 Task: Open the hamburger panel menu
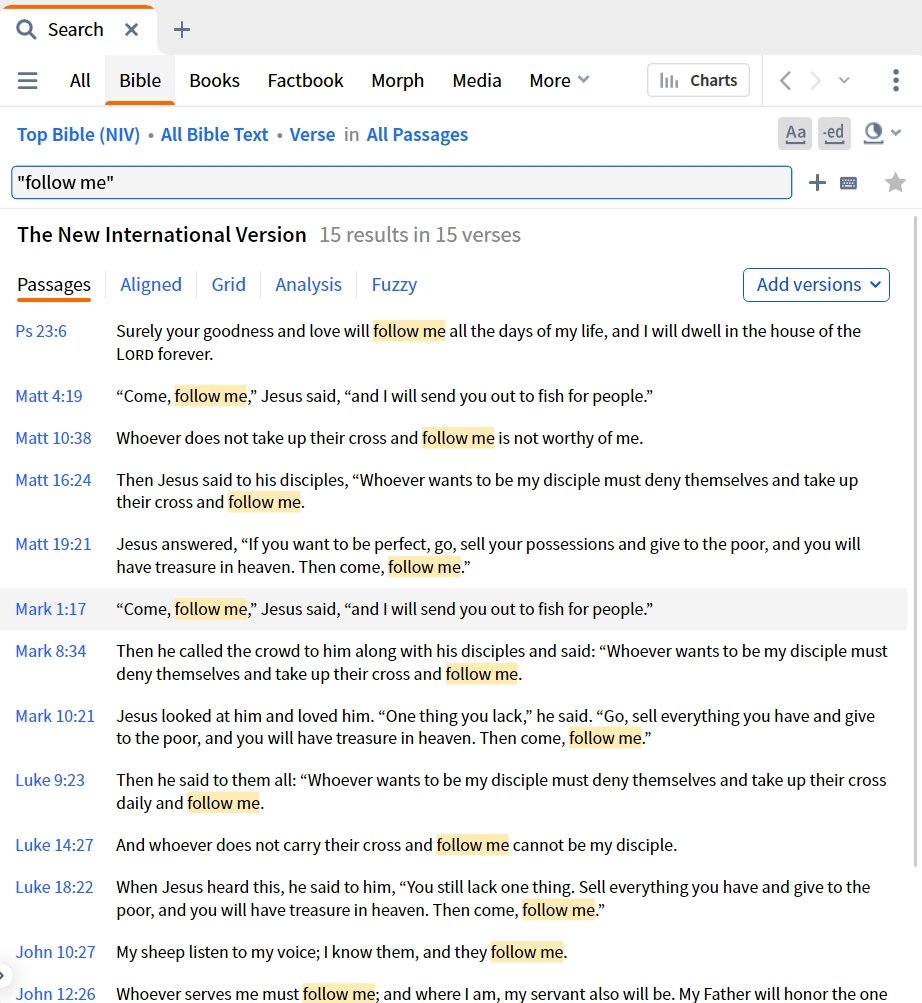pos(27,80)
